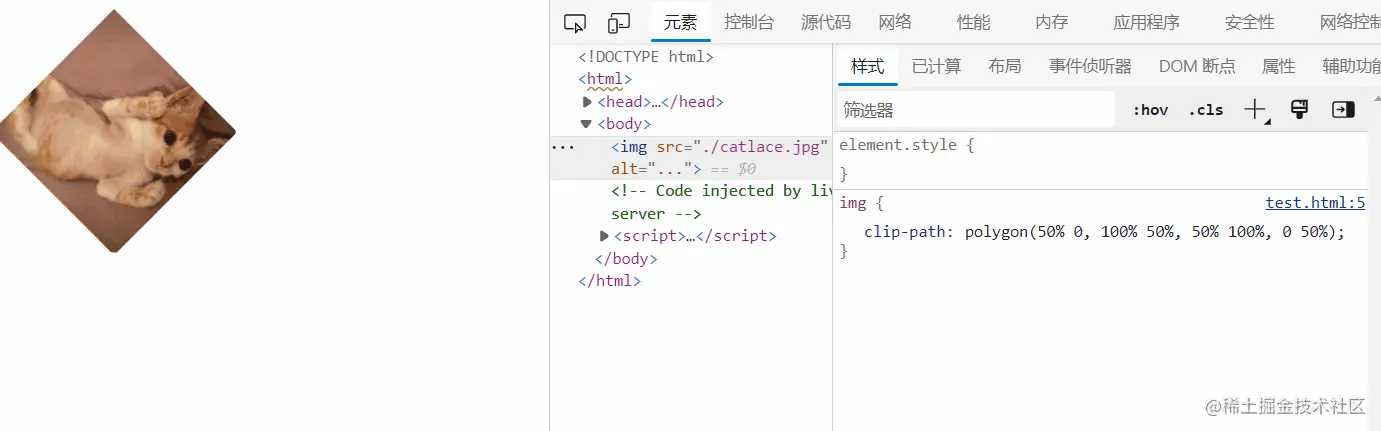This screenshot has width=1381, height=431.
Task: Open the 安全性 tab
Action: [1250, 22]
